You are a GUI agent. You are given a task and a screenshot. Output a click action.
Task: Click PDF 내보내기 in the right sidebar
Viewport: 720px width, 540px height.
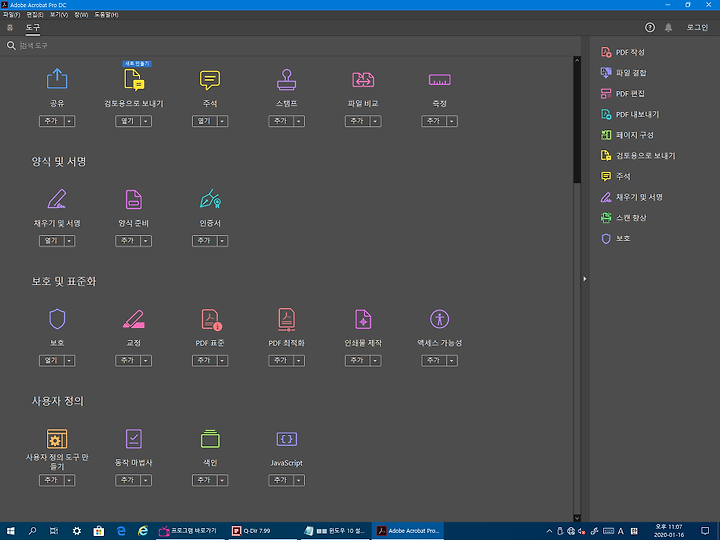click(630, 114)
